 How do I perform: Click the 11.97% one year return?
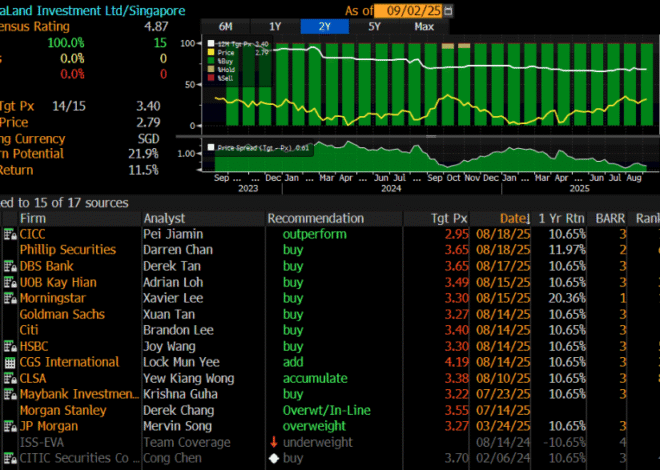(x=567, y=250)
